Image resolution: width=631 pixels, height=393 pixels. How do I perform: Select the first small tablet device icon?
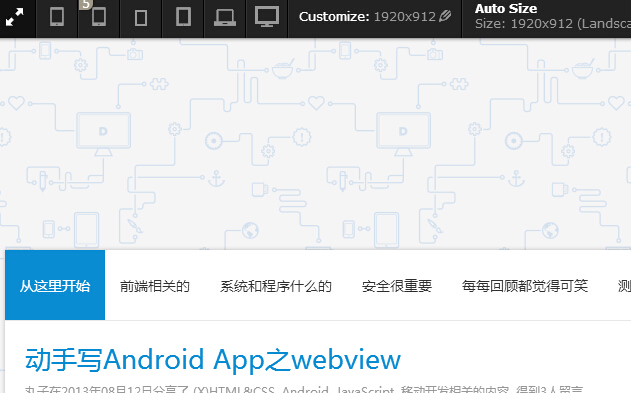tap(57, 17)
